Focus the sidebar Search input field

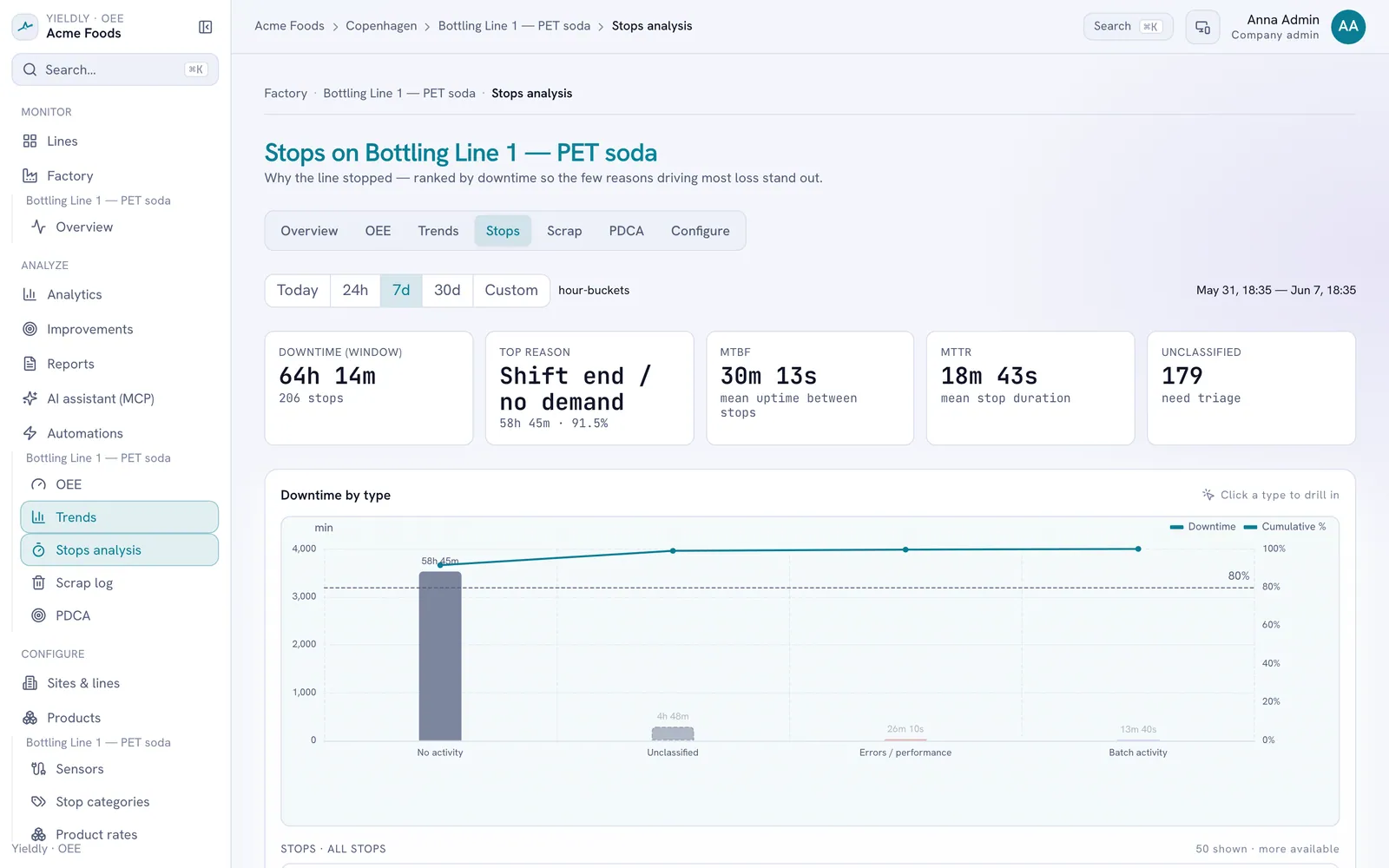pos(115,69)
